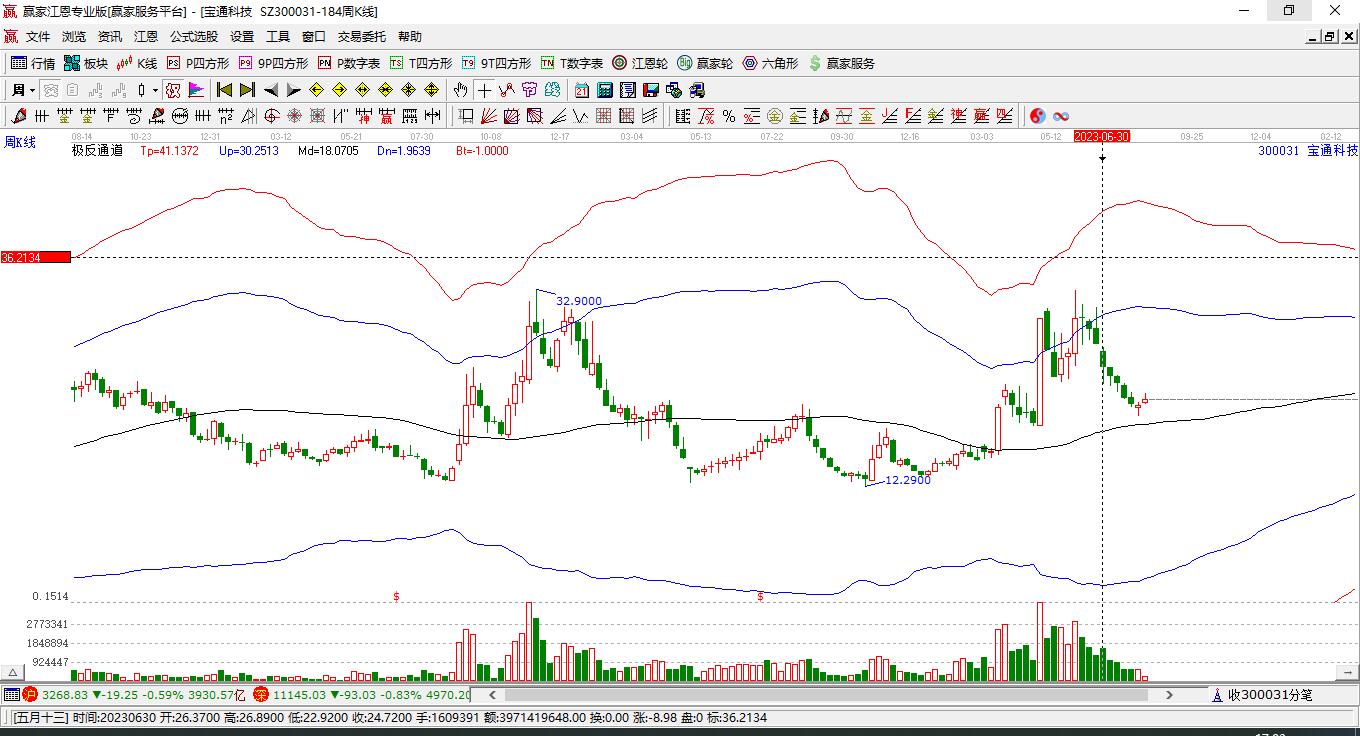Open the P数字表 tool
The width and height of the screenshot is (1360, 736).
tap(349, 63)
